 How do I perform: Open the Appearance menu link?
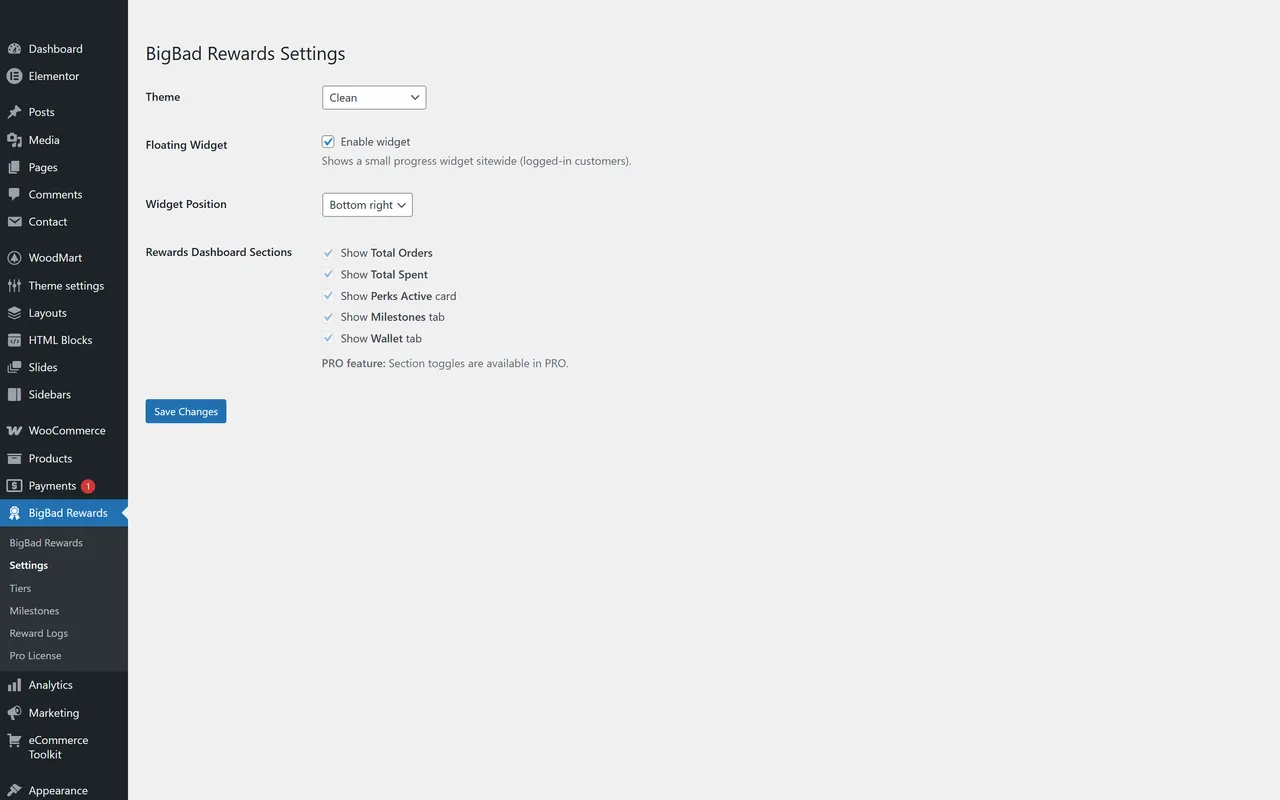[58, 790]
